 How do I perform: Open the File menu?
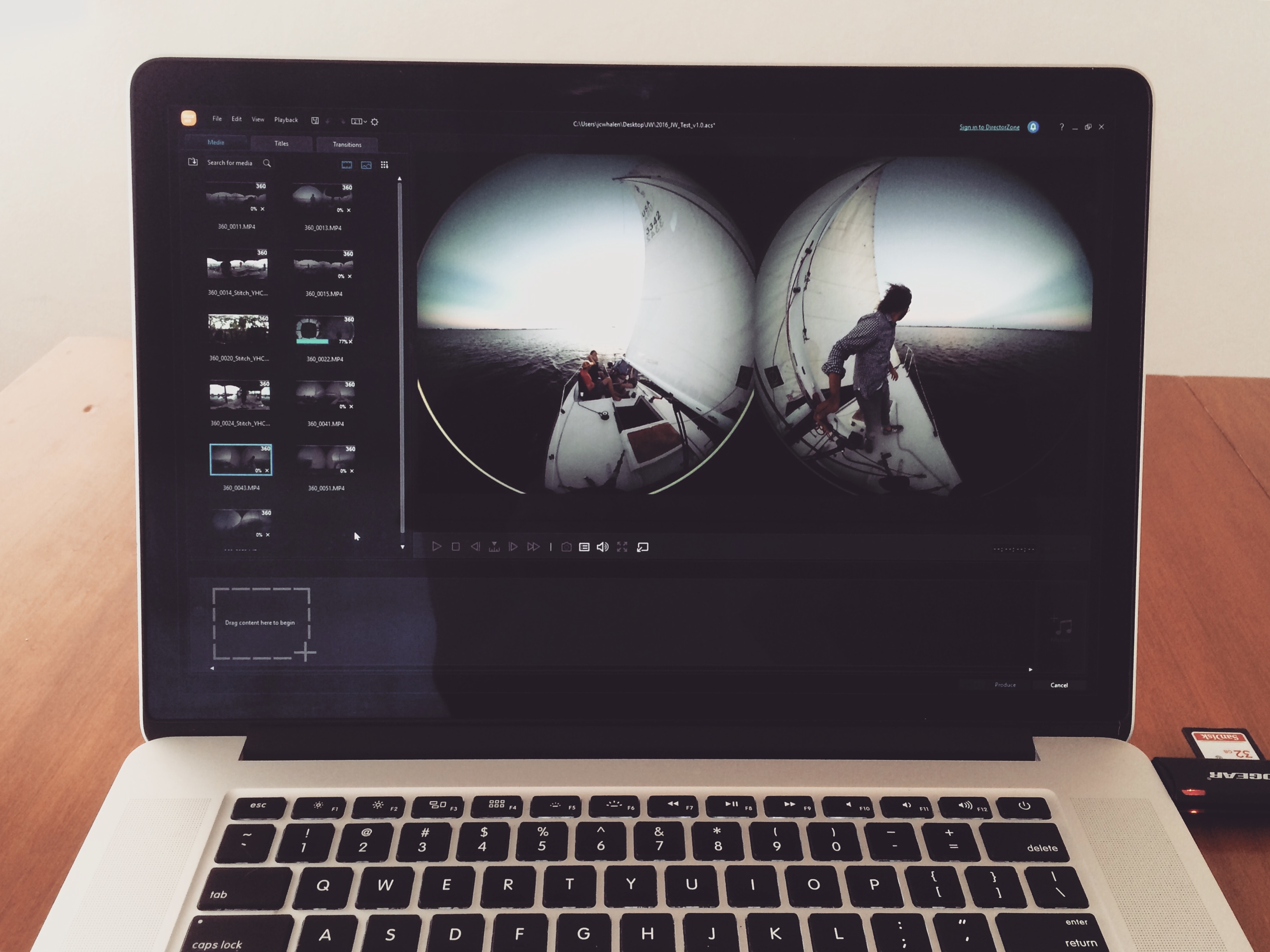point(217,119)
